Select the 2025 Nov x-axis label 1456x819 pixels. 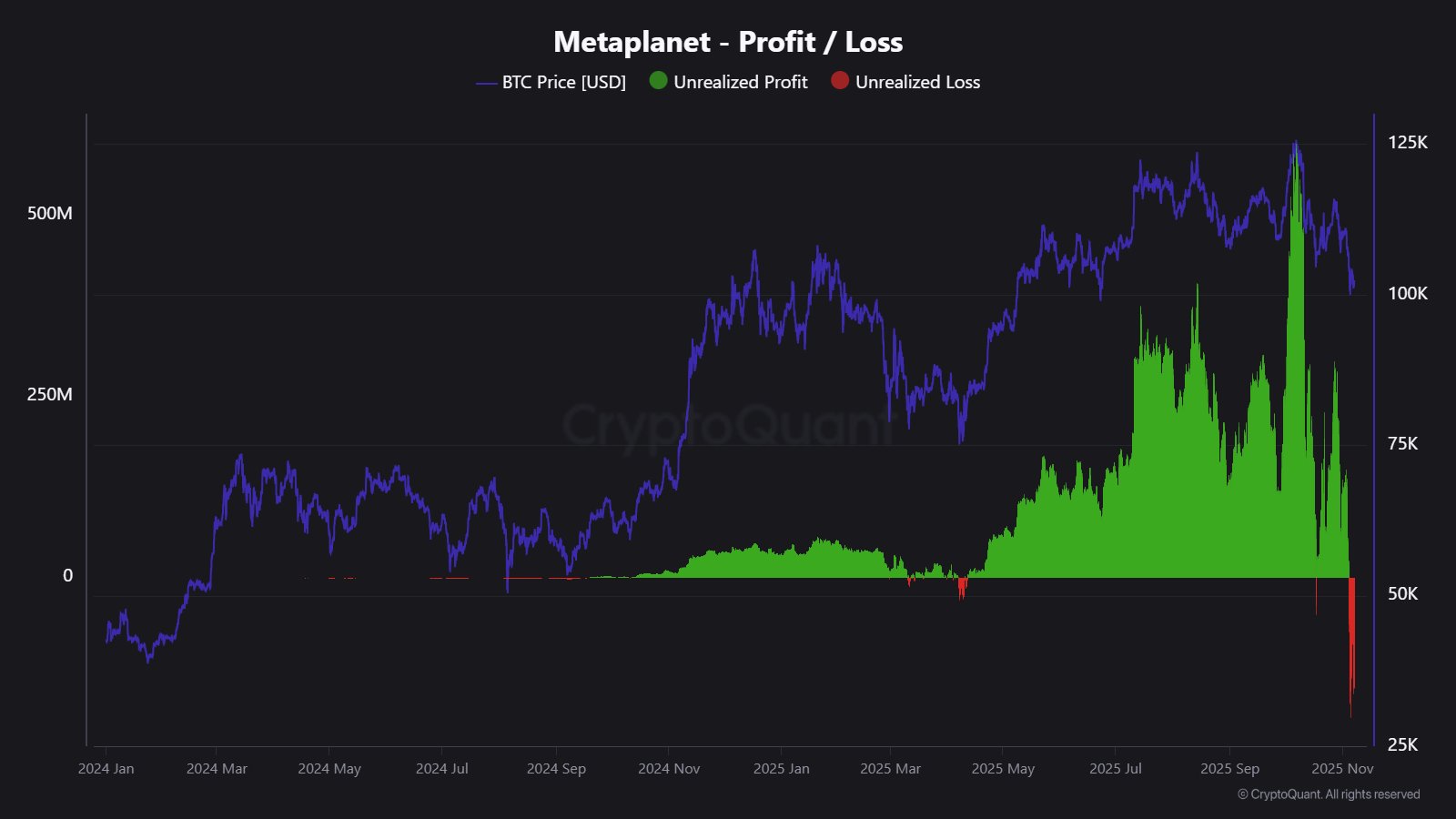(x=1342, y=769)
